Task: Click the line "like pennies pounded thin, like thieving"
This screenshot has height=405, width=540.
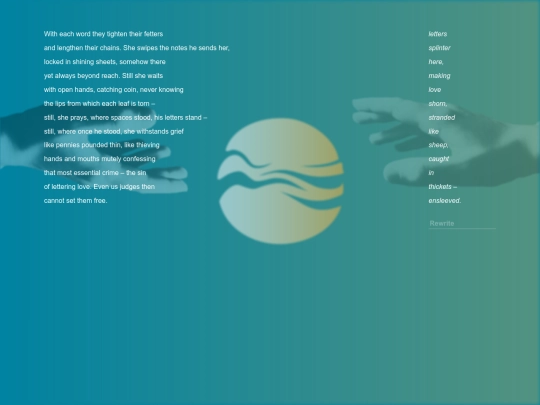Action: click(102, 145)
